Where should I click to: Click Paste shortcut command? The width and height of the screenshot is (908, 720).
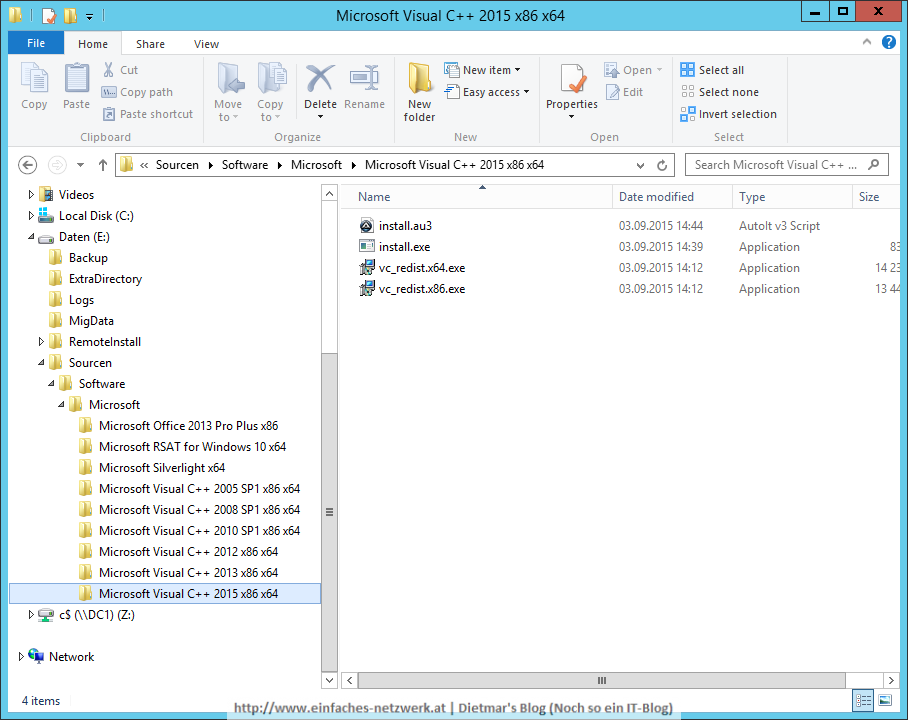[148, 114]
